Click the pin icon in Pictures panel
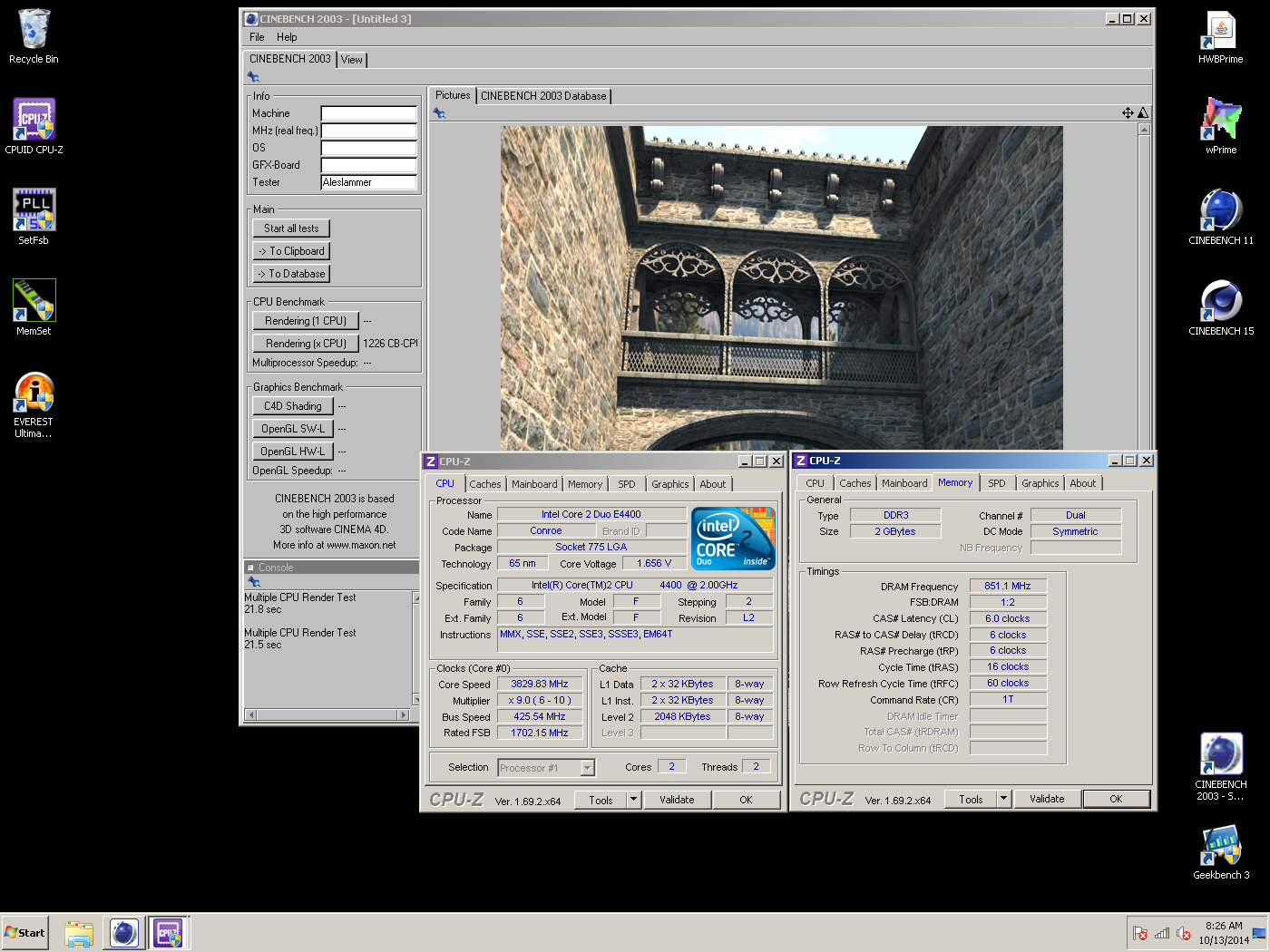Image resolution: width=1270 pixels, height=952 pixels. click(x=439, y=113)
